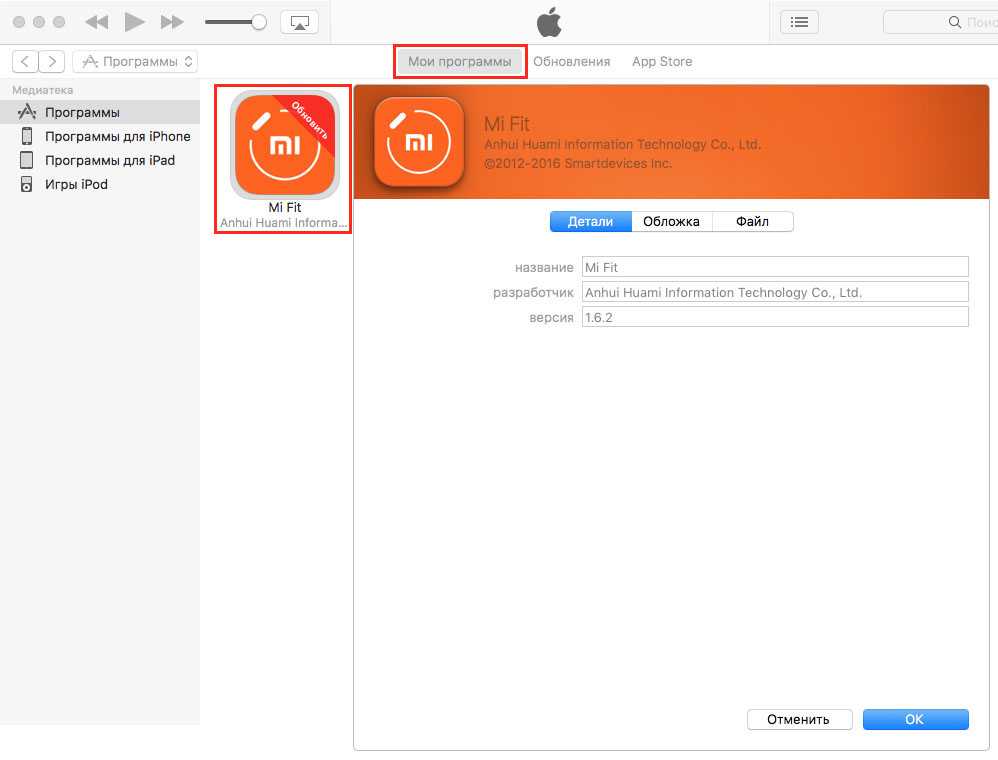The width and height of the screenshot is (998, 760).
Task: Go back with the left arrow
Action: click(25, 62)
